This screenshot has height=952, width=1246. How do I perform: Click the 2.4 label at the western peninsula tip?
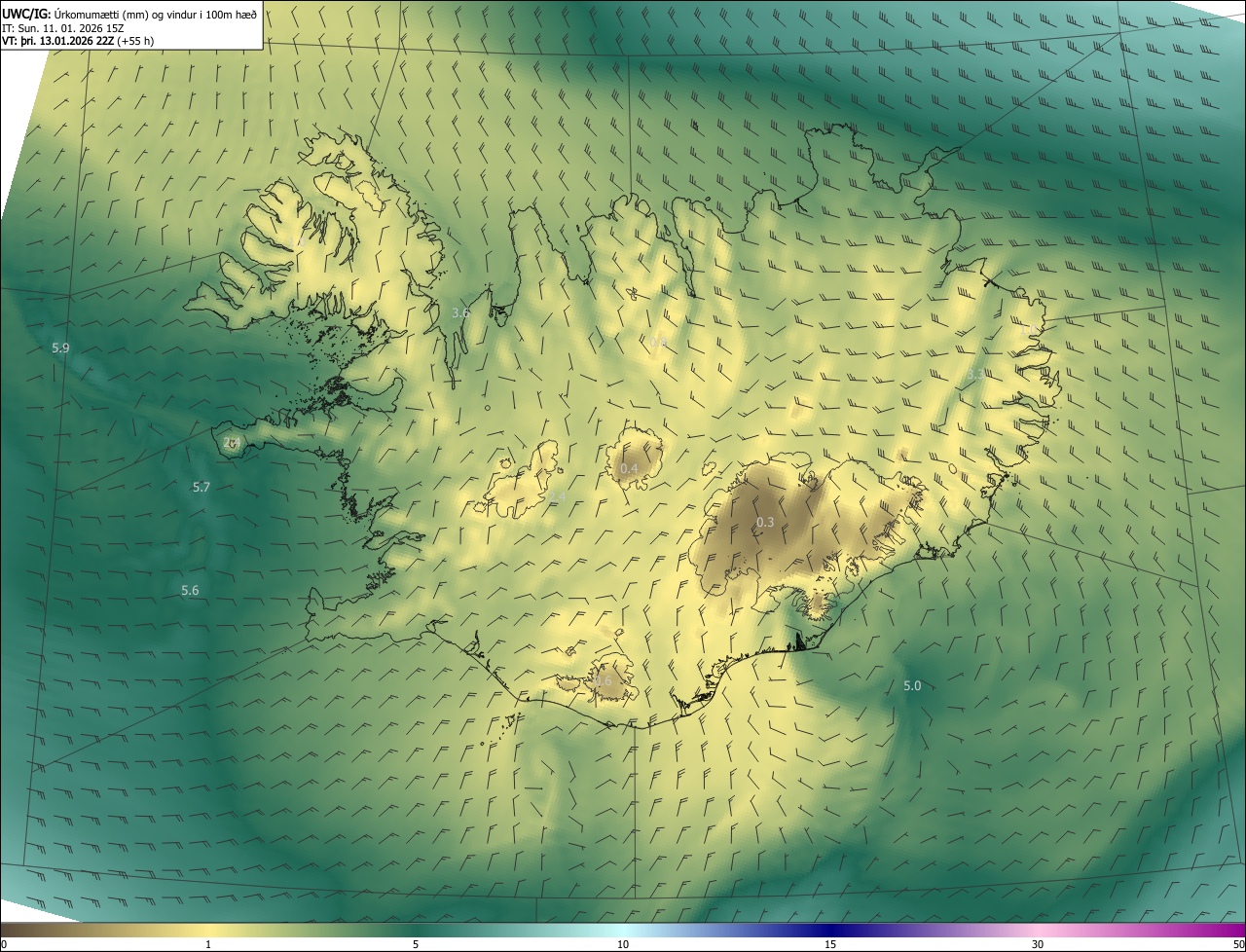pyautogui.click(x=232, y=442)
